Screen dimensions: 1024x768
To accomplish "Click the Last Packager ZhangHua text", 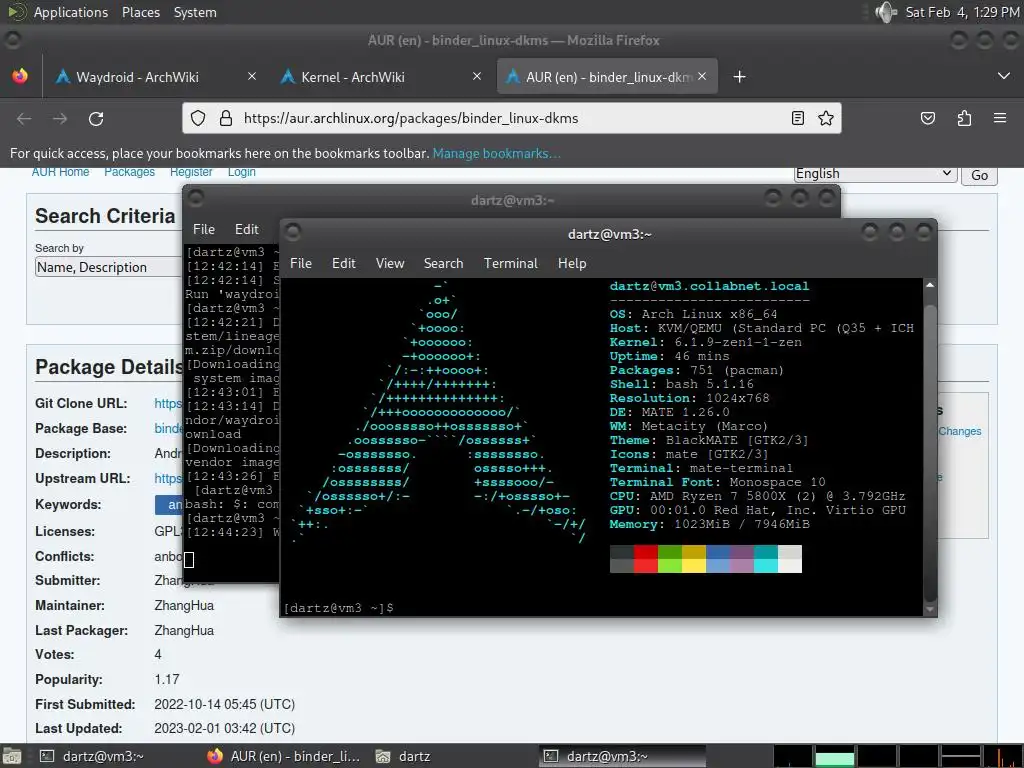I will point(184,630).
